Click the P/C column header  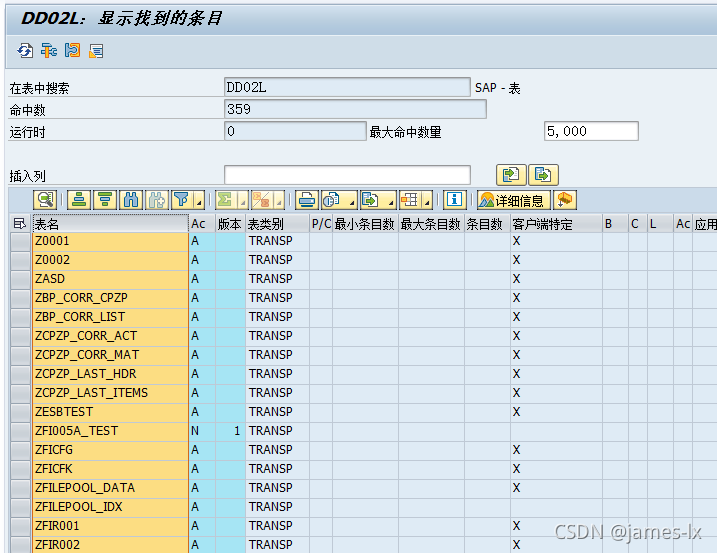coord(321,224)
